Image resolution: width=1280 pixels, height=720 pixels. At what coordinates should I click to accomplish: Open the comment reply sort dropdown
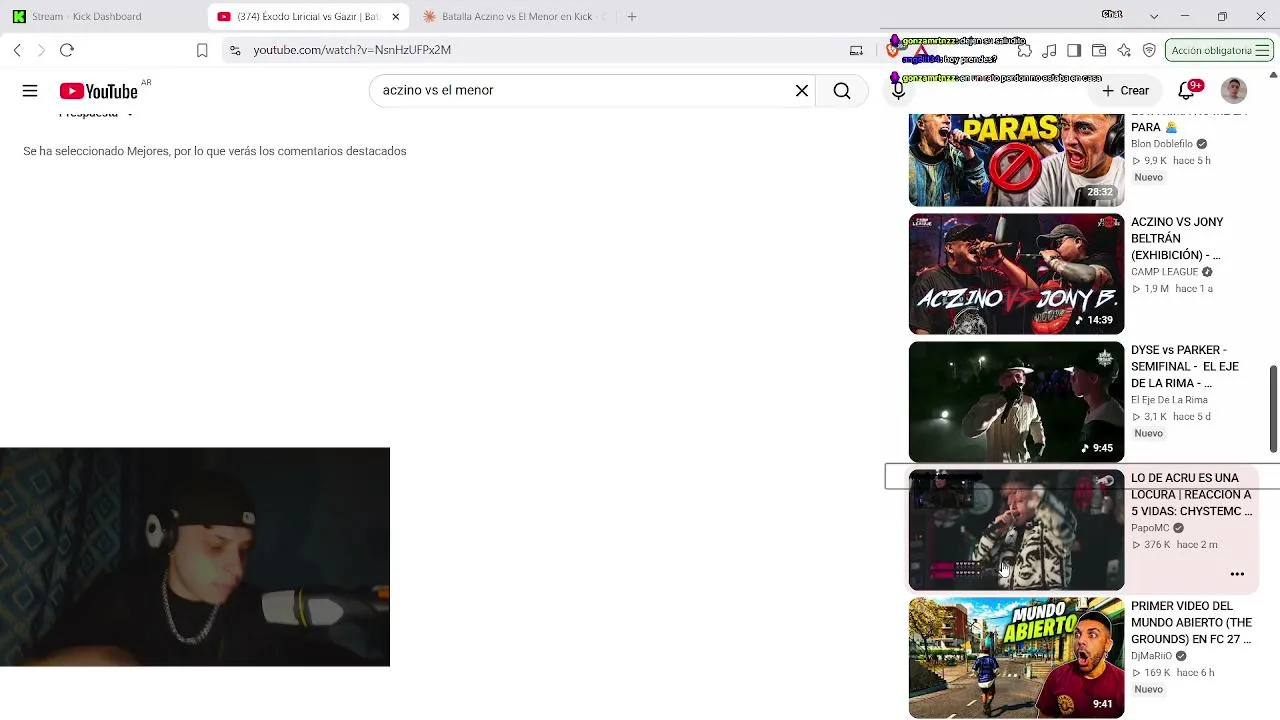tap(96, 113)
